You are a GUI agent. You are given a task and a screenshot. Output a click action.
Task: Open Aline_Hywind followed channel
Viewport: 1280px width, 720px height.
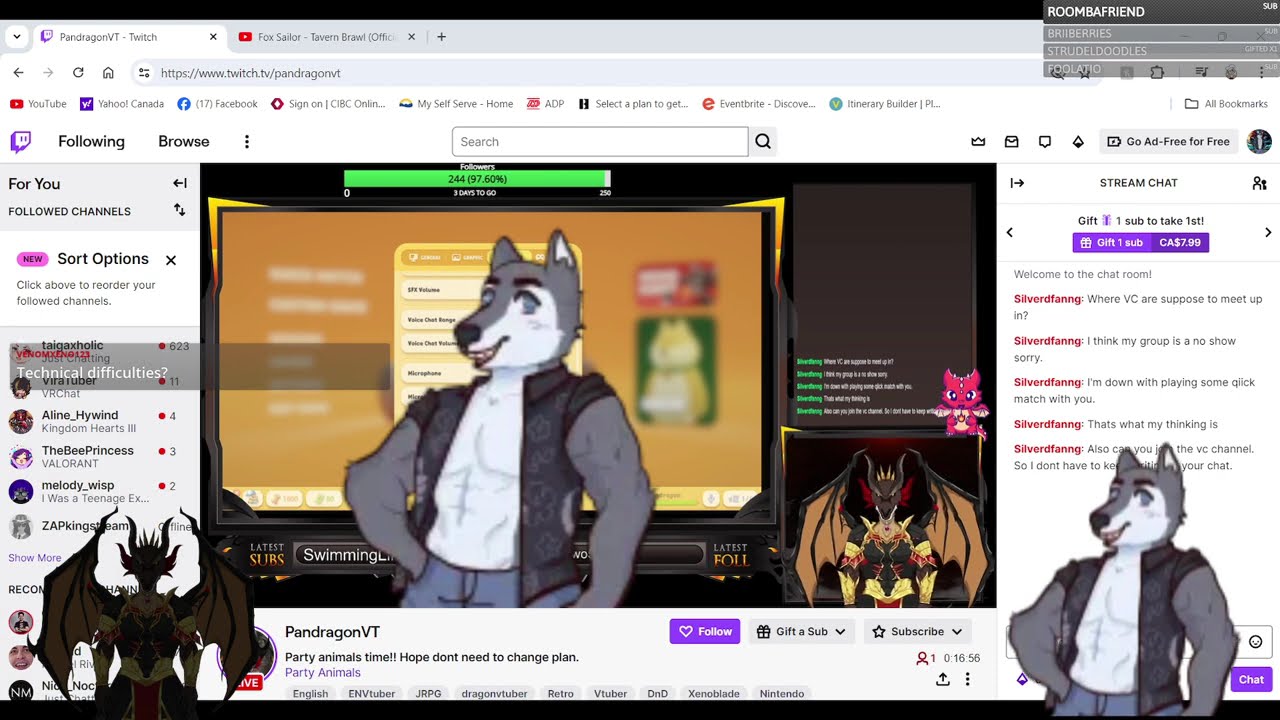pyautogui.click(x=100, y=421)
